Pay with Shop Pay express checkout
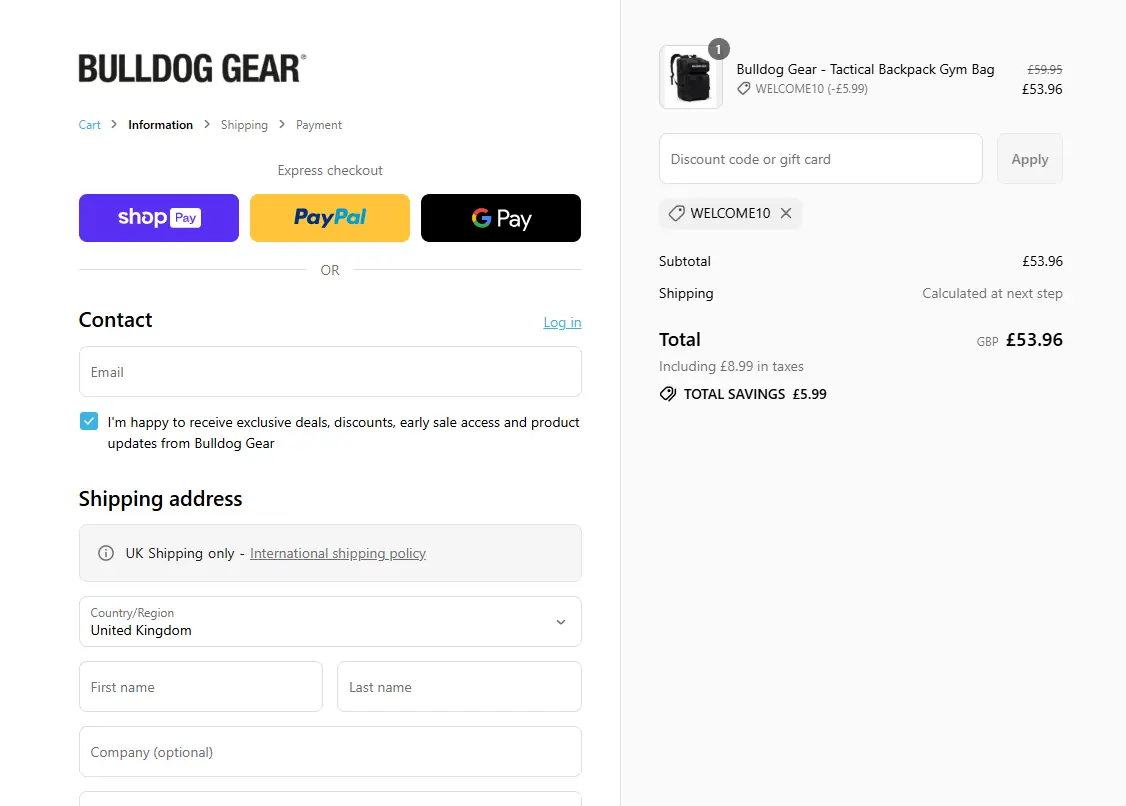1126x806 pixels. click(x=159, y=218)
